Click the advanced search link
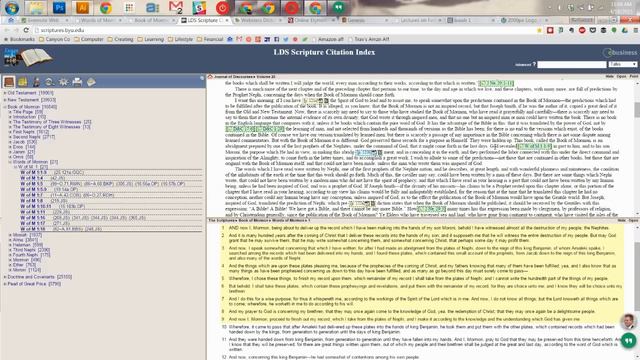This screenshot has height=360, width=640. [x=522, y=64]
